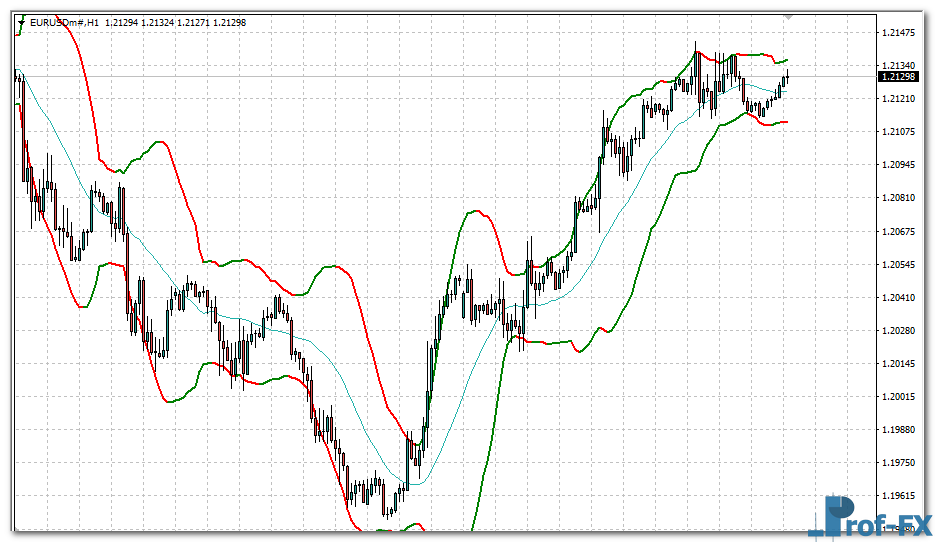Click the 1.20545 price scale label
The image size is (935, 542).
[900, 265]
